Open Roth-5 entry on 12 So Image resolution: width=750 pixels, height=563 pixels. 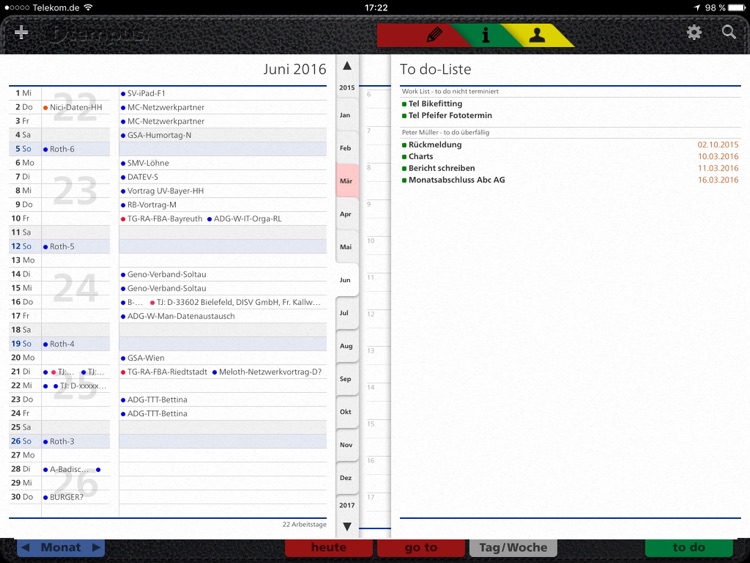click(59, 247)
